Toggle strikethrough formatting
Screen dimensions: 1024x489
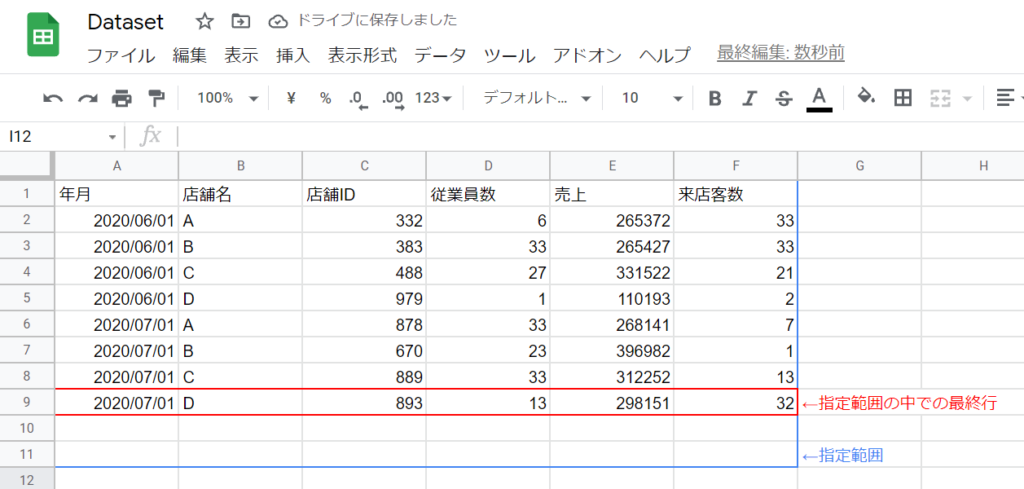coord(783,98)
